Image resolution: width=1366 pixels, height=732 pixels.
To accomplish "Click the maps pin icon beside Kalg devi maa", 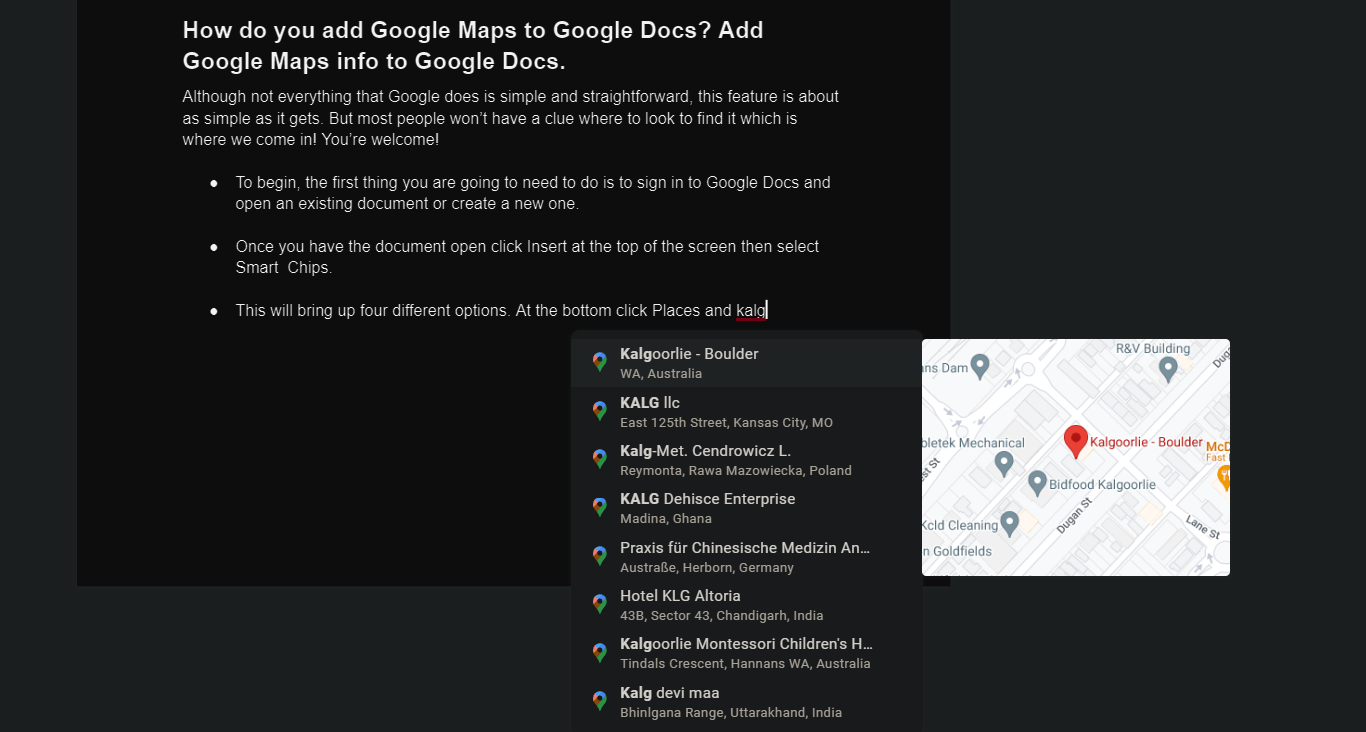I will (x=600, y=701).
